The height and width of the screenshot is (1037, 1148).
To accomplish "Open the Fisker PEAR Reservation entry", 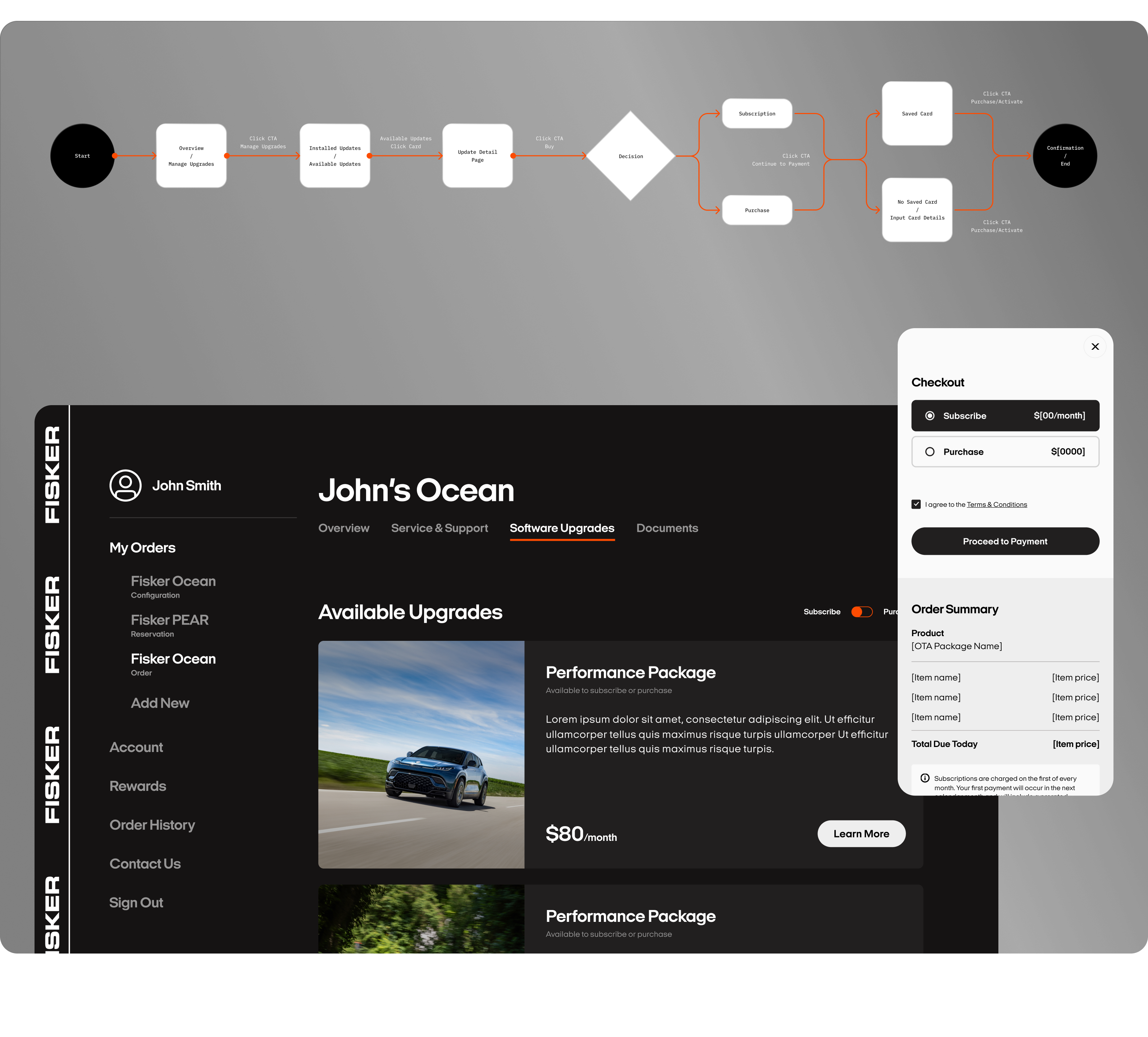I will pyautogui.click(x=170, y=626).
